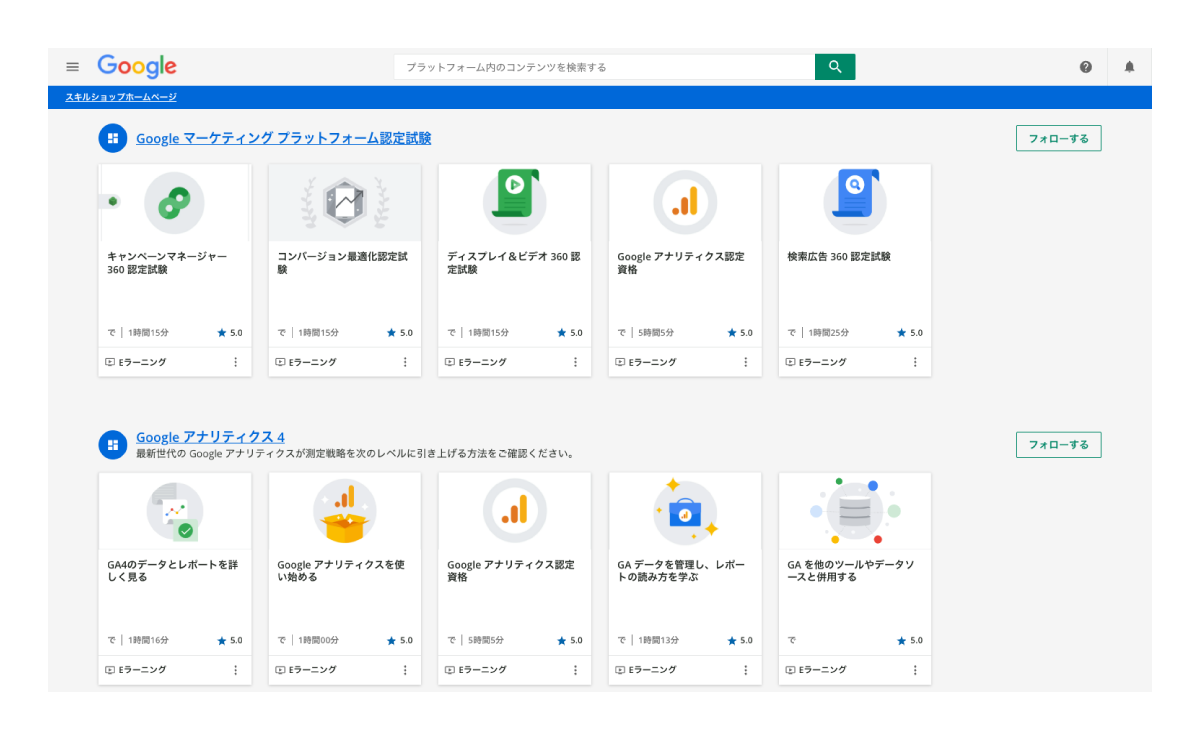
Task: Open スキルショップホームページ breadcrumb link
Action: point(119,96)
